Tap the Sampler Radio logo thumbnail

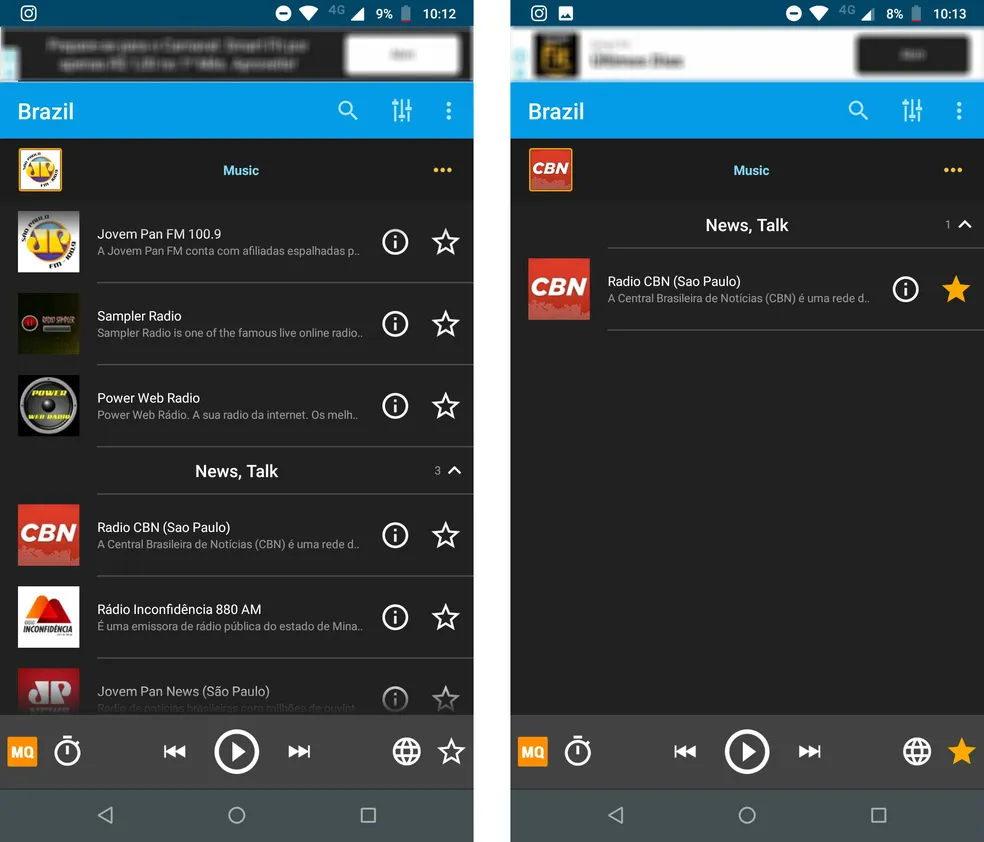(48, 324)
